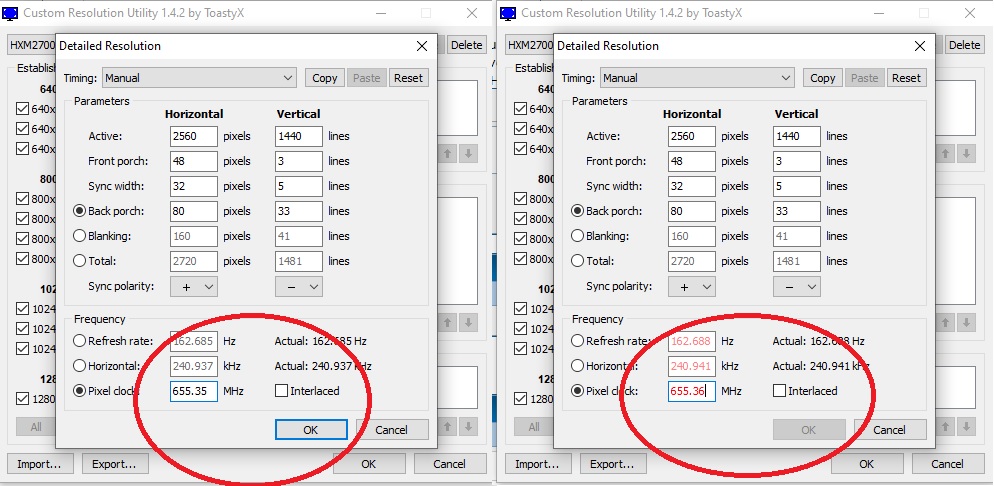Click the monitor app icon in right title bar
The image size is (994, 486).
(508, 14)
